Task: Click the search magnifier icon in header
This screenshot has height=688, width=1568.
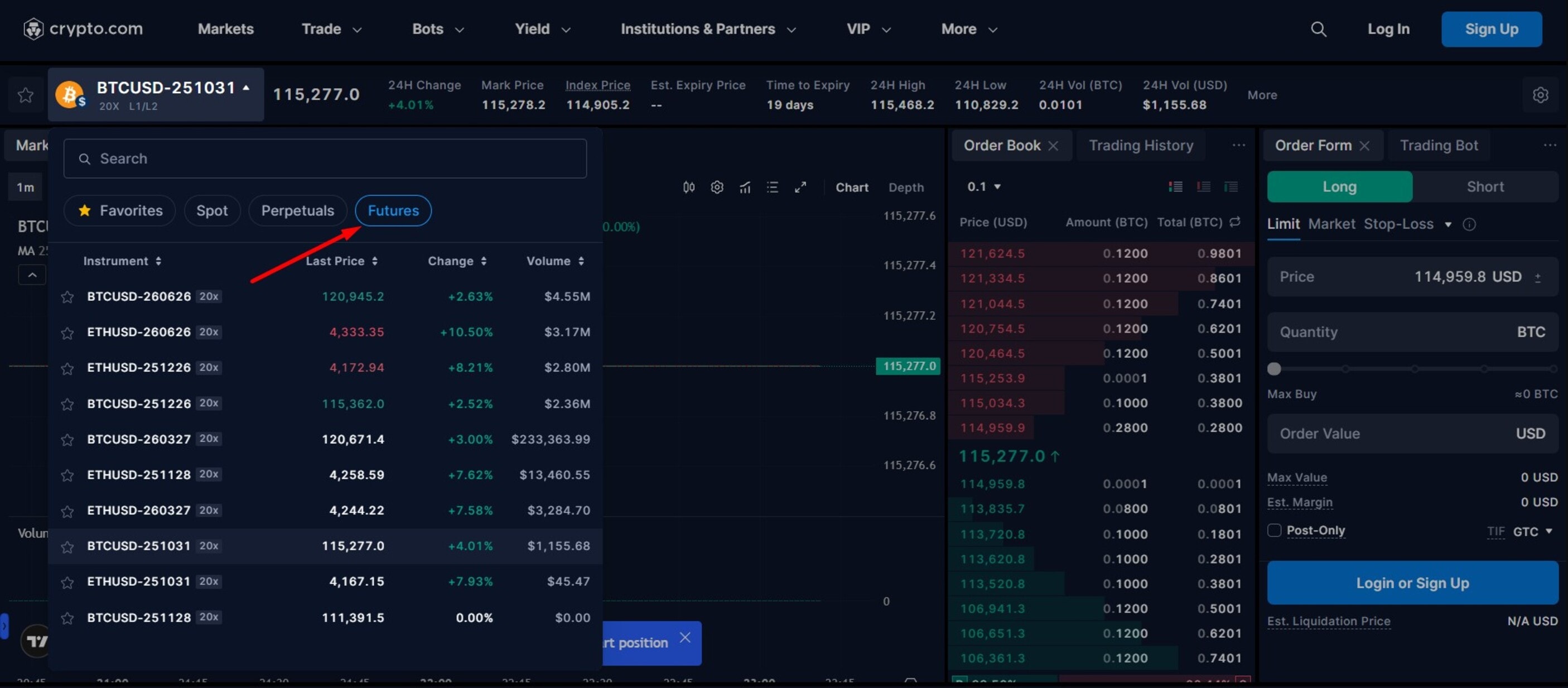Action: (1318, 29)
